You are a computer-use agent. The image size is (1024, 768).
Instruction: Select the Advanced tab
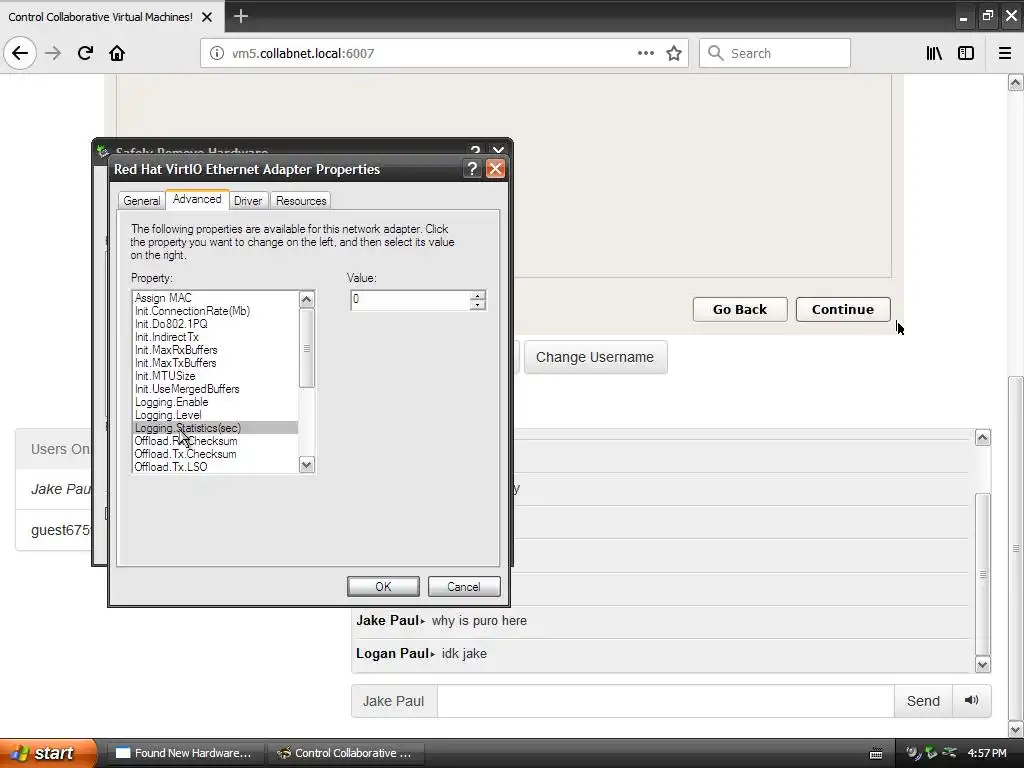coord(197,199)
